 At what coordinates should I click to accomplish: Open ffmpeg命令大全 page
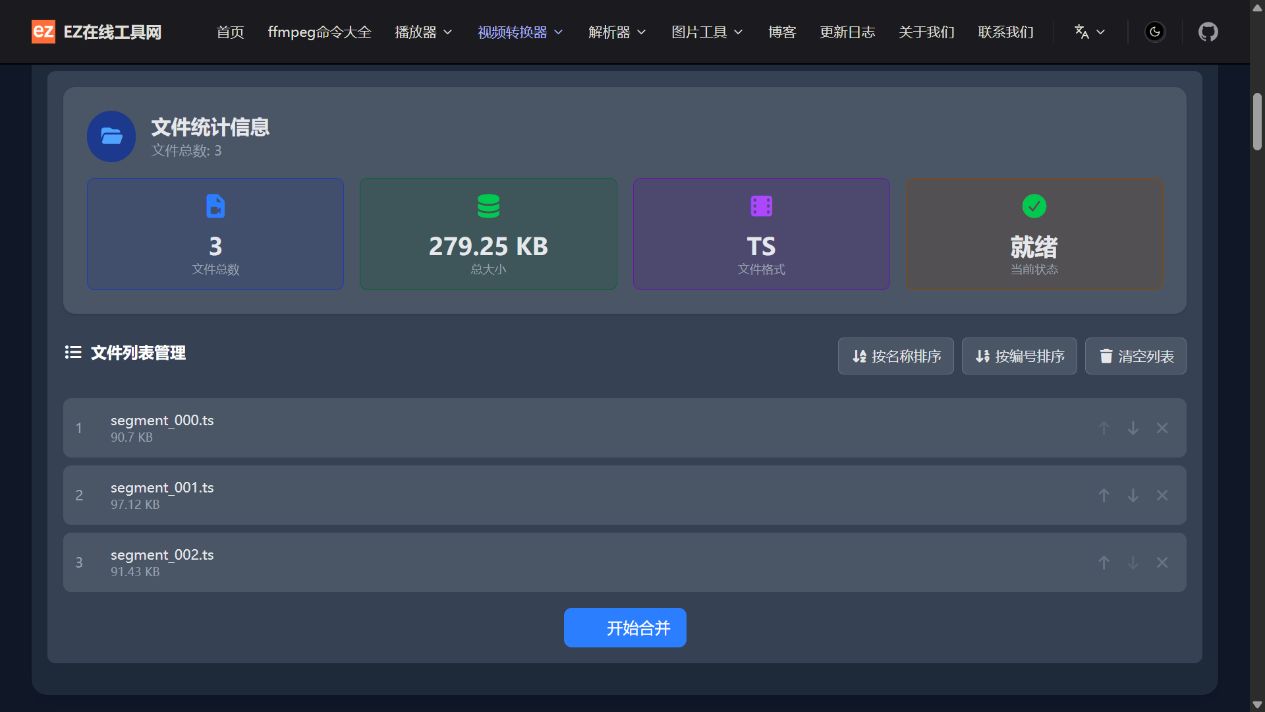320,32
